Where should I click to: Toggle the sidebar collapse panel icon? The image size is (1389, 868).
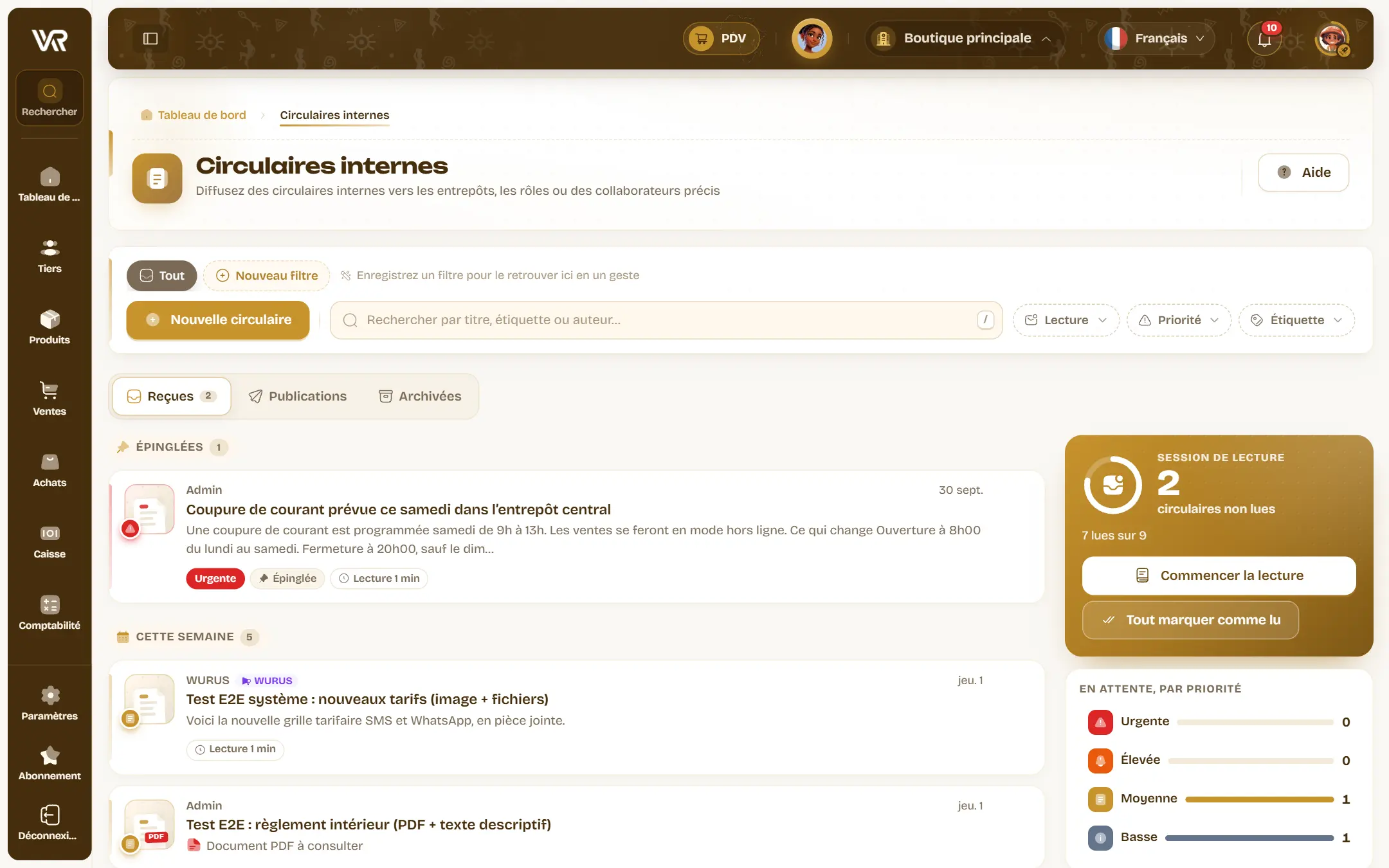[150, 39]
